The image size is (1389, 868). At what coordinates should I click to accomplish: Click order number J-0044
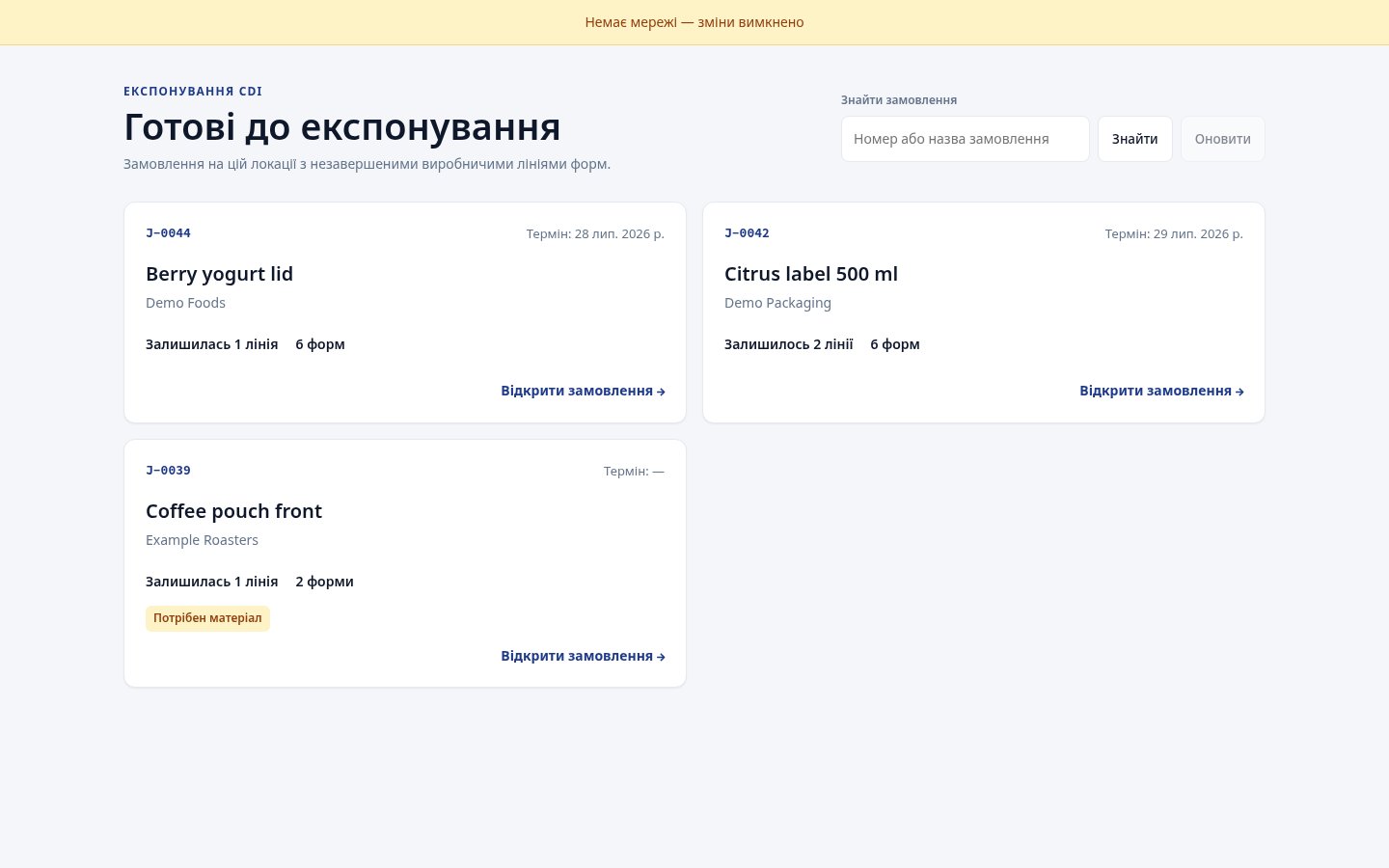point(168,233)
